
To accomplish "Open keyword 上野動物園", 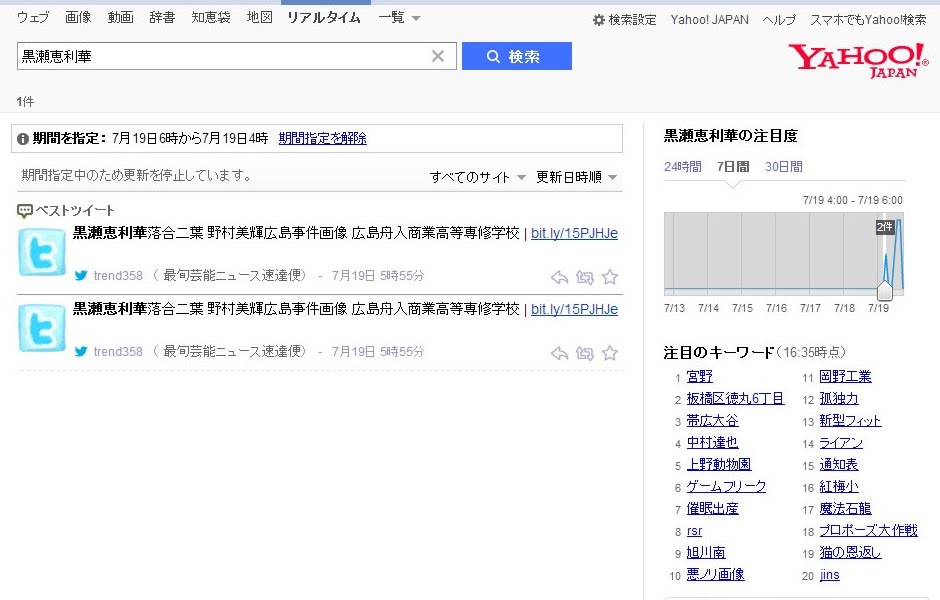I will [719, 465].
